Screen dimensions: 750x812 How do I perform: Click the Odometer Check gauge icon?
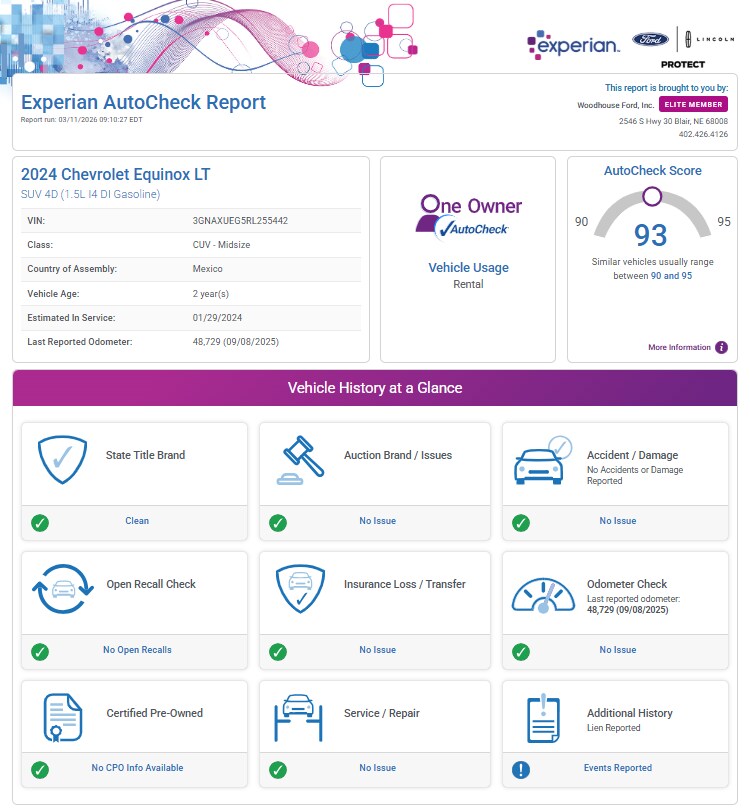tap(543, 595)
